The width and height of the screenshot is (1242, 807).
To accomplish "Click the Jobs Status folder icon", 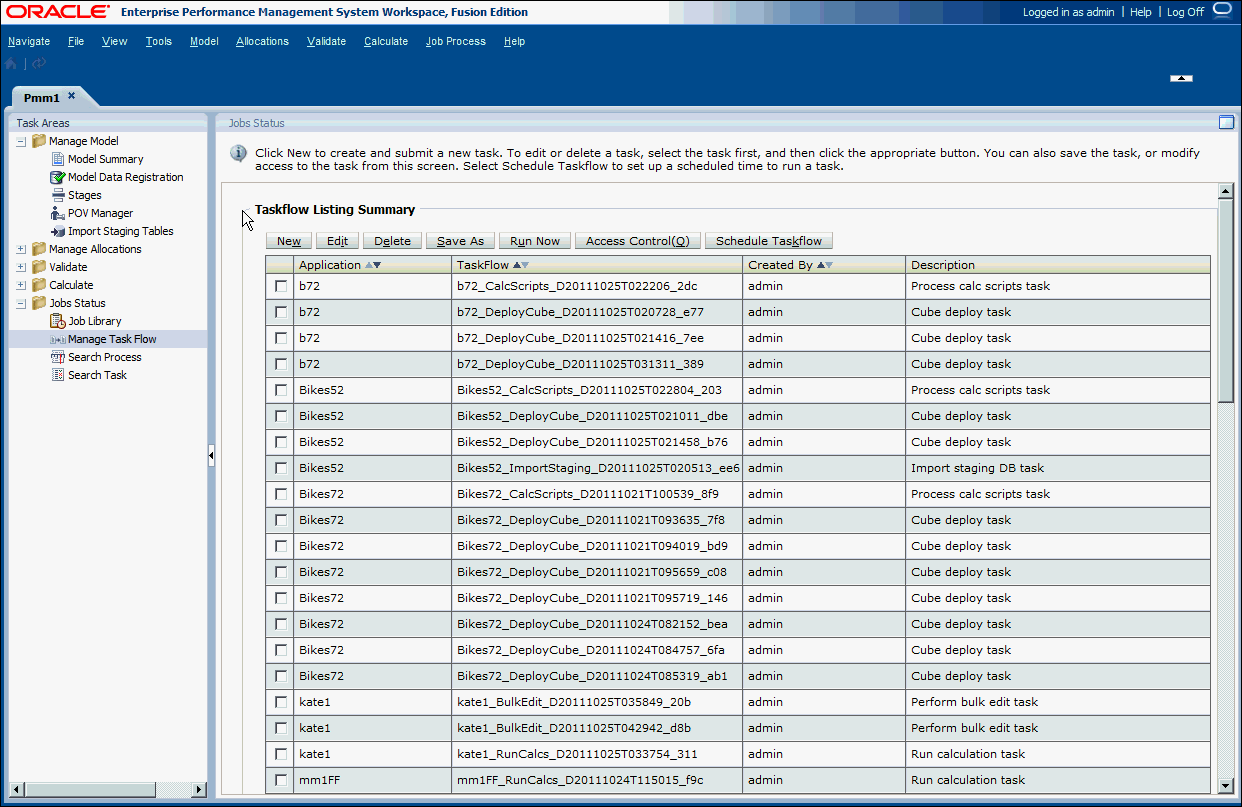I will 39,303.
